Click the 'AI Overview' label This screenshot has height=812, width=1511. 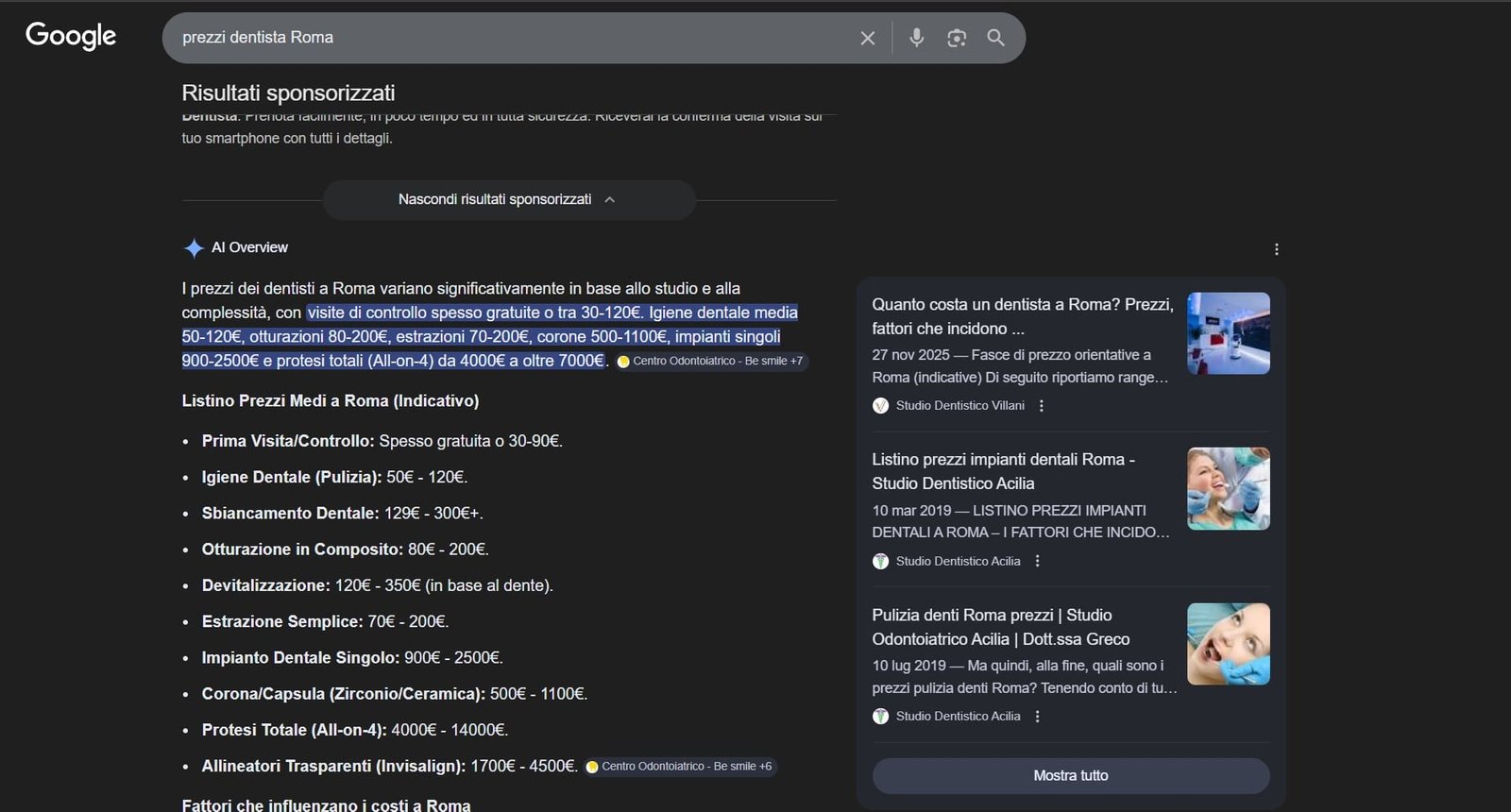[x=249, y=247]
